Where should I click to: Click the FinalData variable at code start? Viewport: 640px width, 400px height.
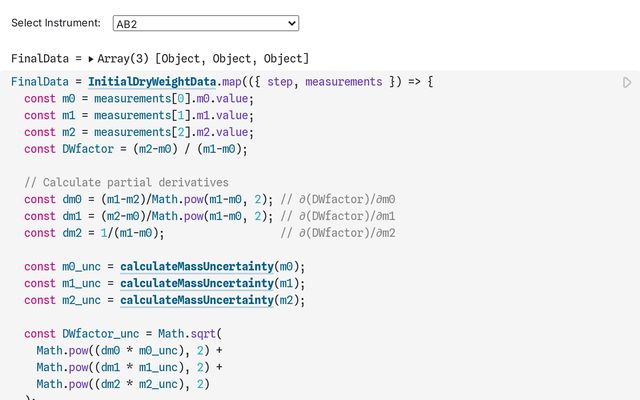(x=40, y=82)
